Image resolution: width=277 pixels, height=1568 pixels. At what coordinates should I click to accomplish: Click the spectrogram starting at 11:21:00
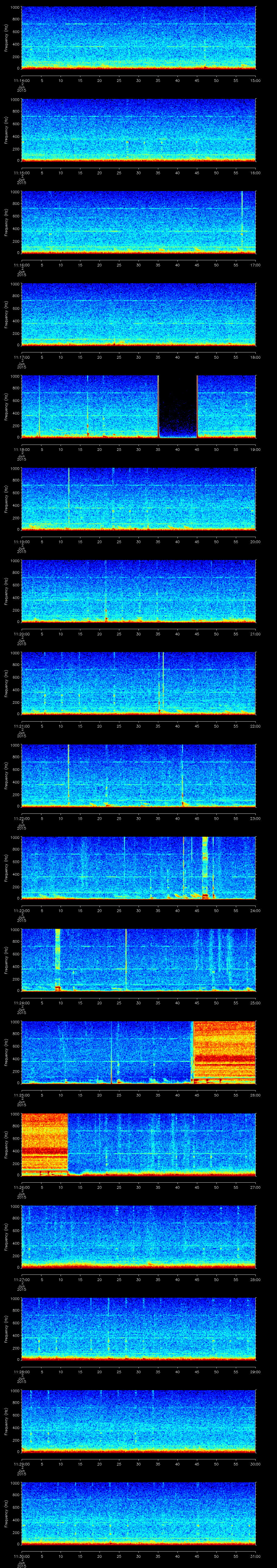pos(138,683)
